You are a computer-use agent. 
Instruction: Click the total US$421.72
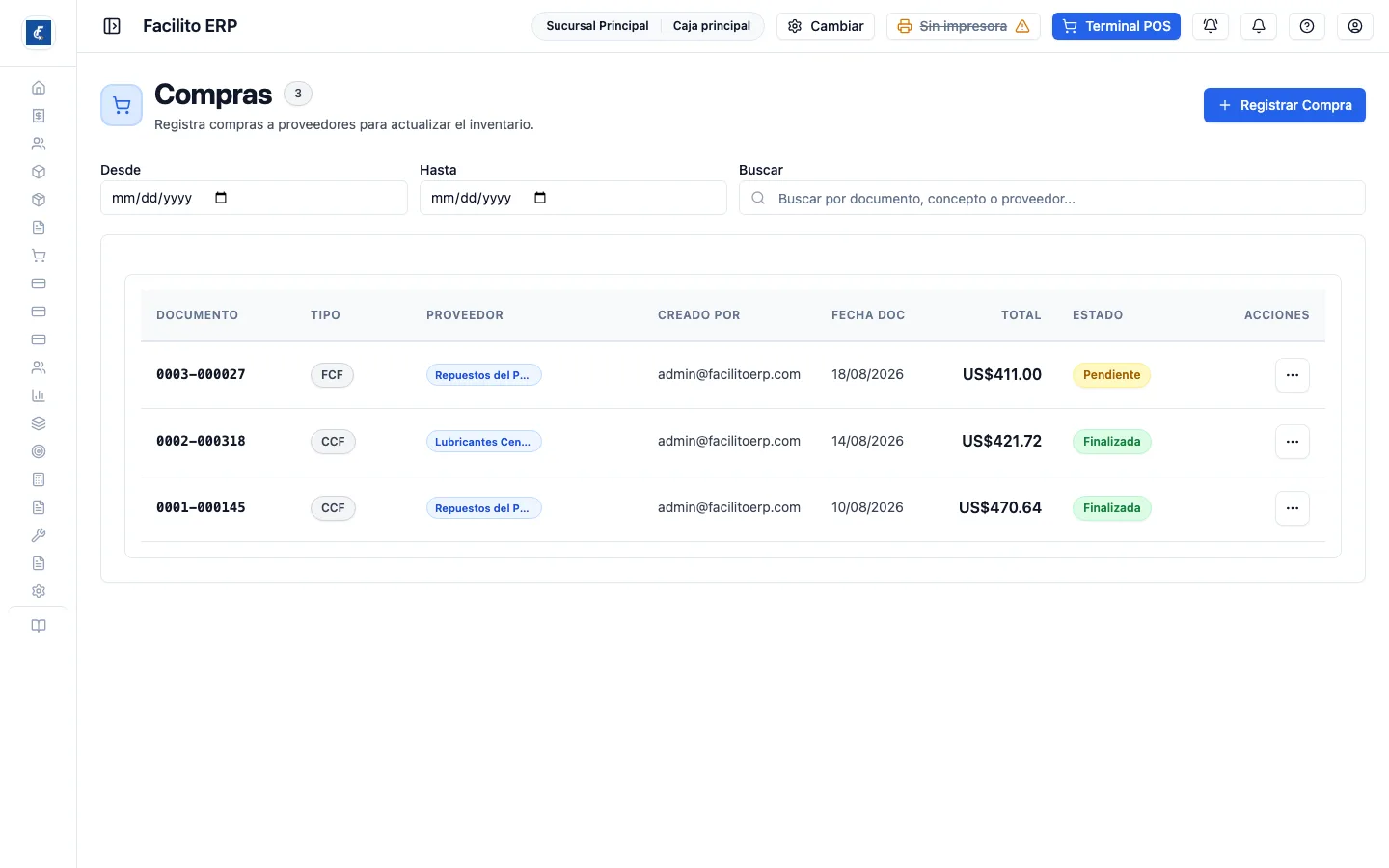(1001, 441)
